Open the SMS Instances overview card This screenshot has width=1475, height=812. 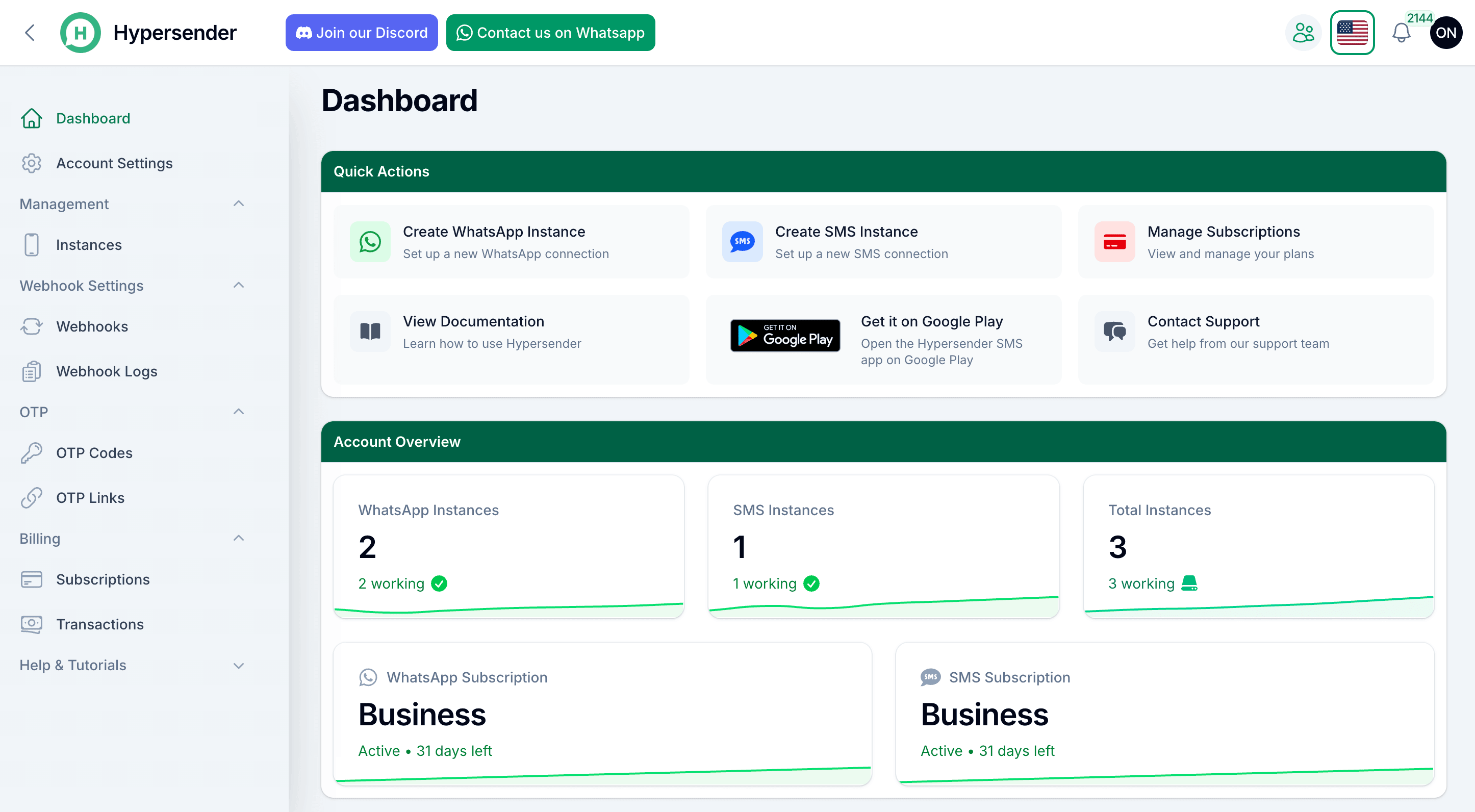pos(883,546)
